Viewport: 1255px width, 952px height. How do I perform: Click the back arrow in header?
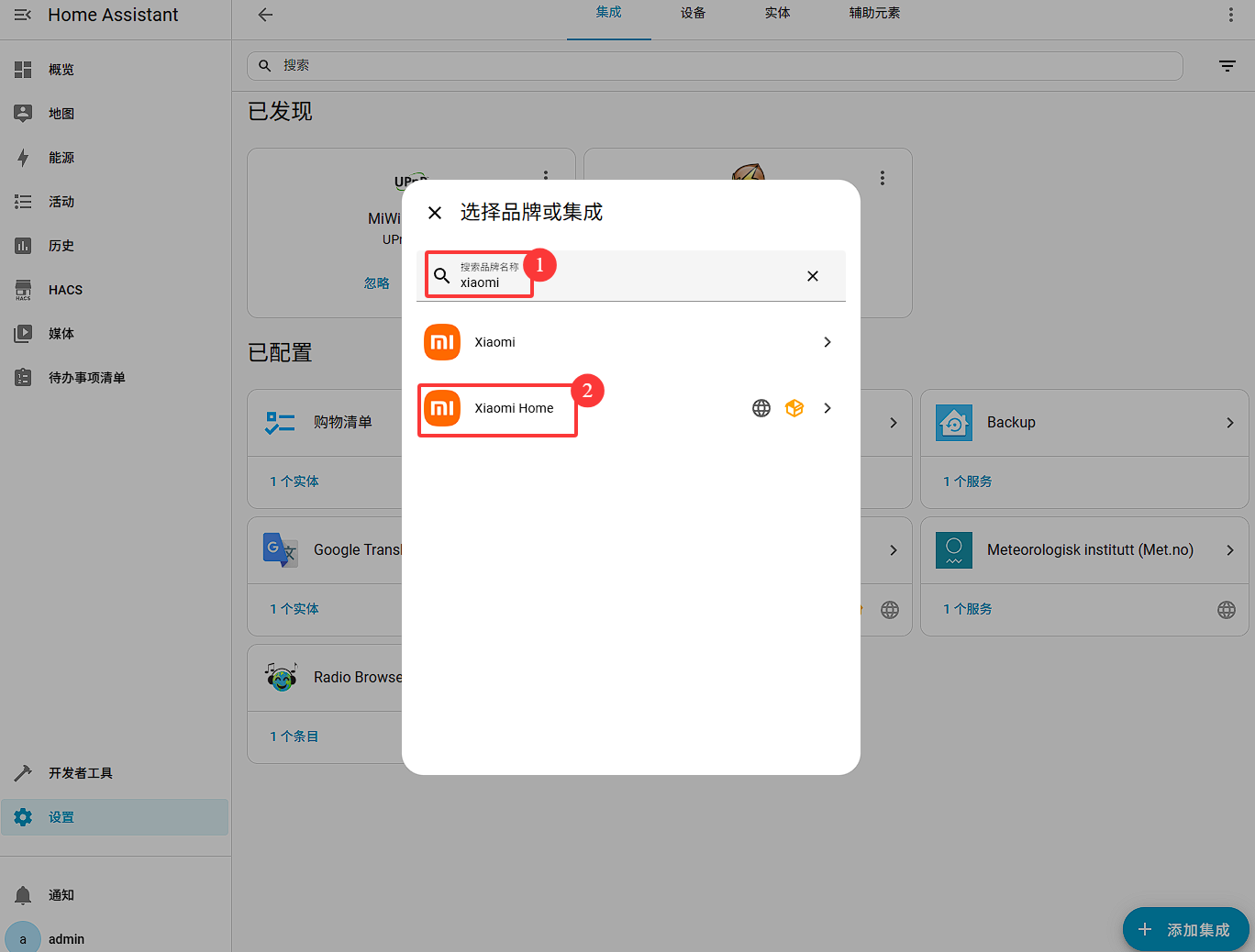tap(265, 15)
